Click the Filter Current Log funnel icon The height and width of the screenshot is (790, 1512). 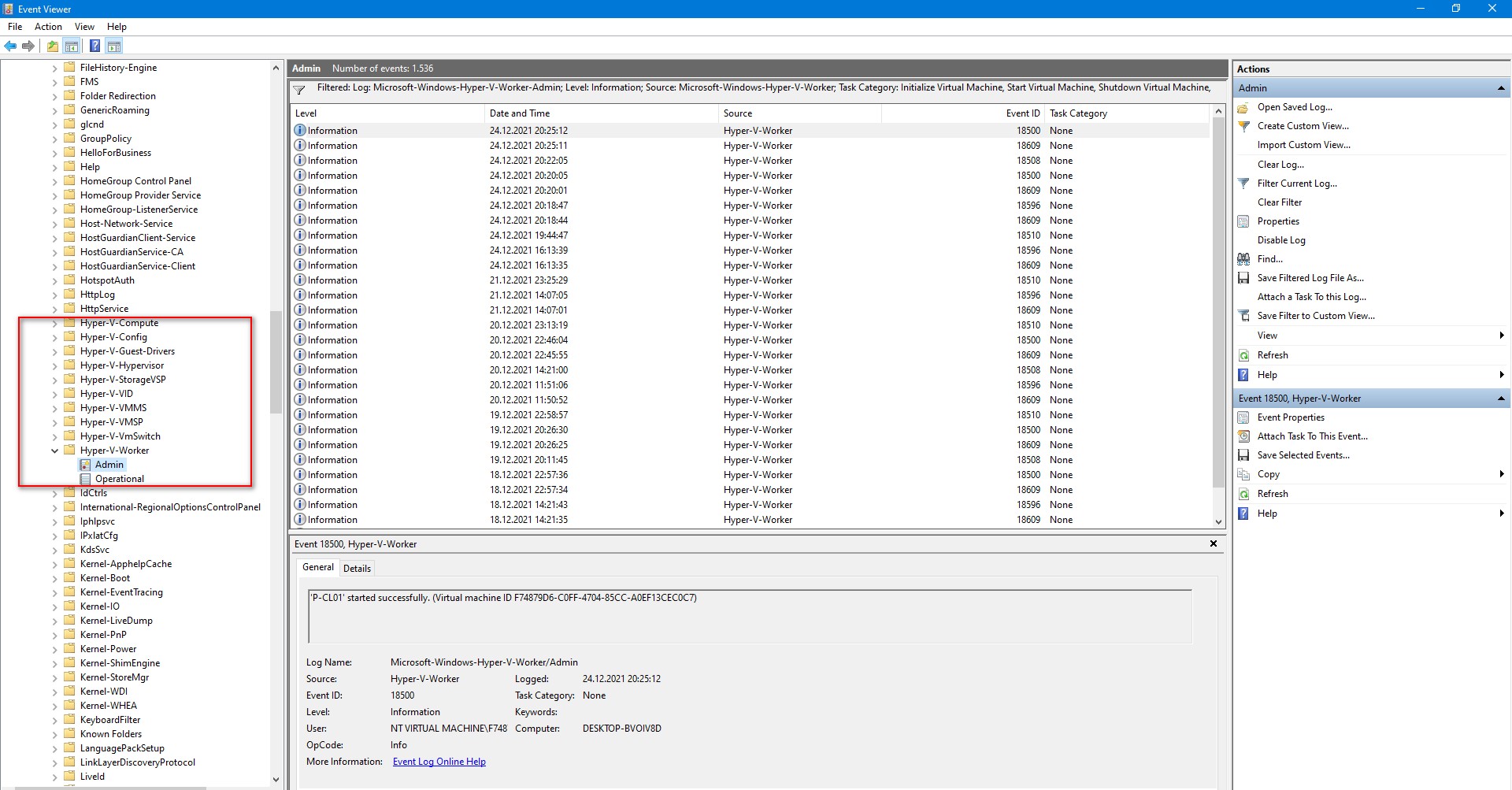pyautogui.click(x=1243, y=184)
